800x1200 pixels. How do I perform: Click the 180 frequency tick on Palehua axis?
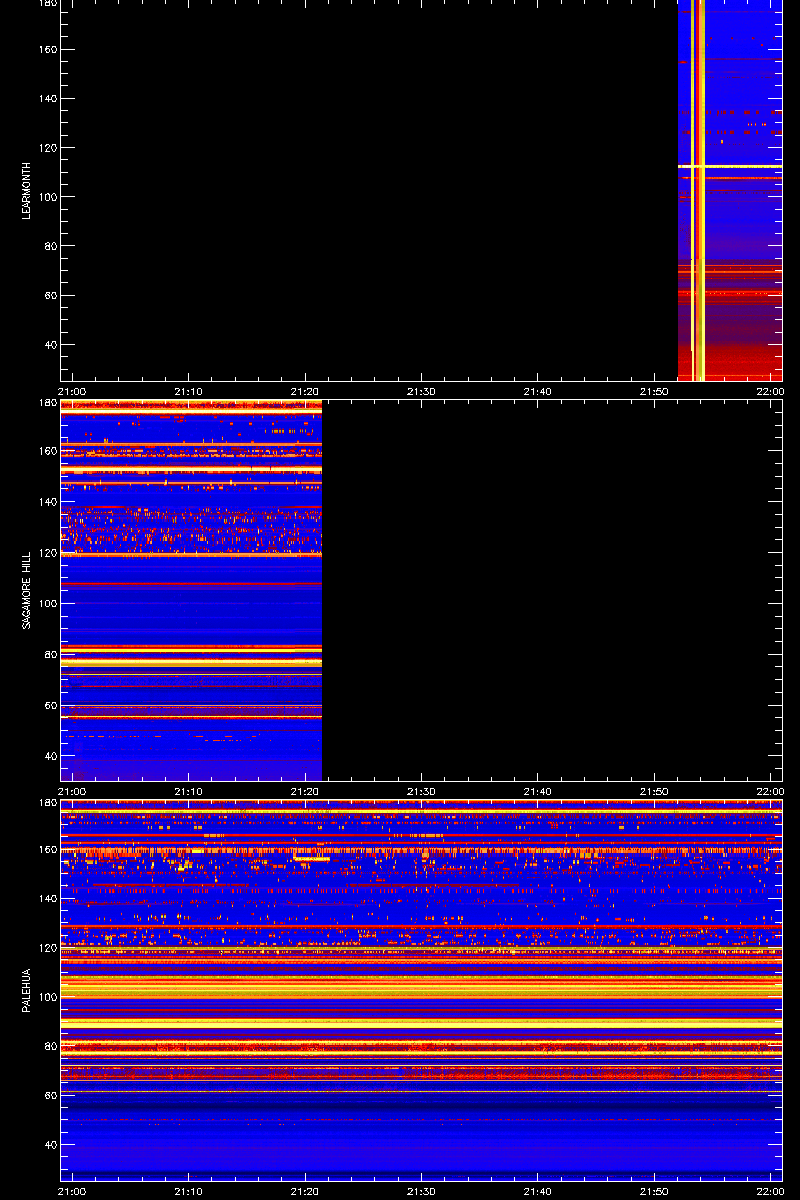(47, 804)
